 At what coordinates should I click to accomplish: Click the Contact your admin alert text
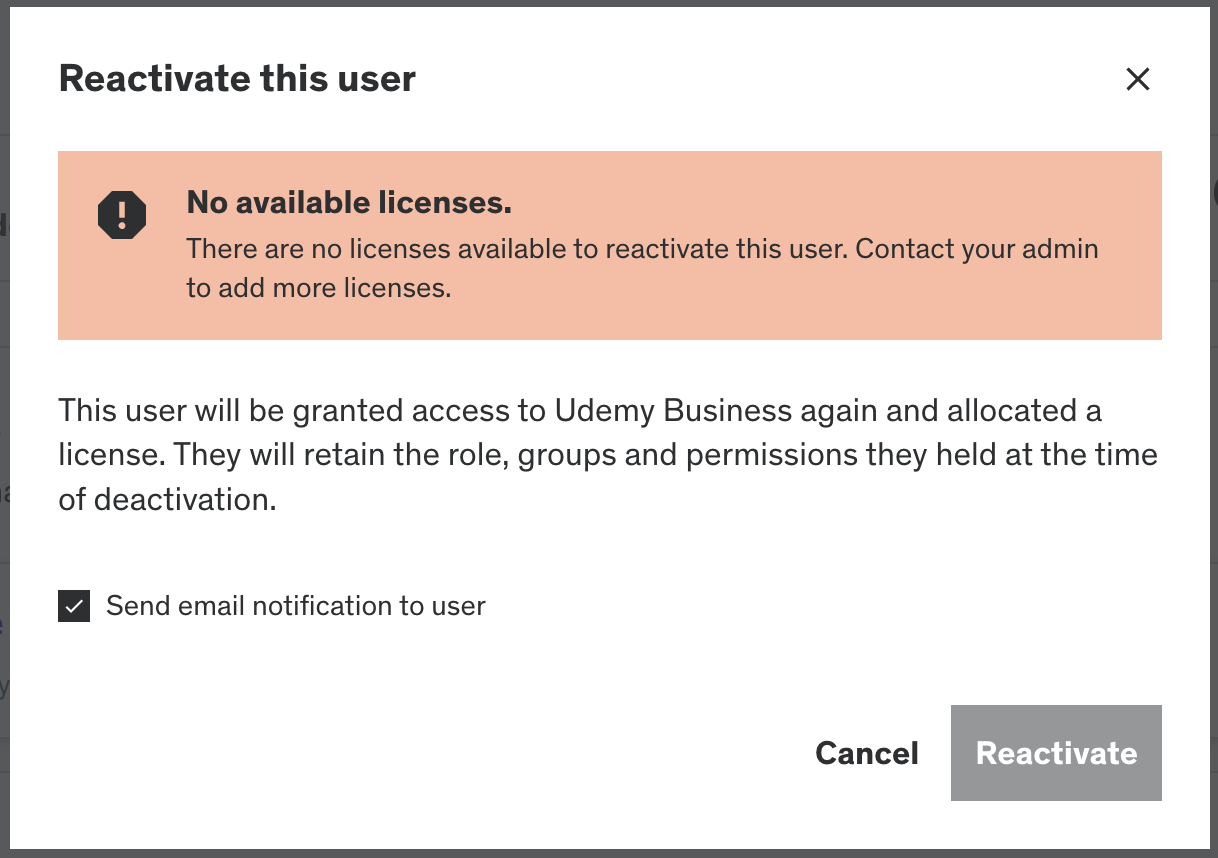977,248
